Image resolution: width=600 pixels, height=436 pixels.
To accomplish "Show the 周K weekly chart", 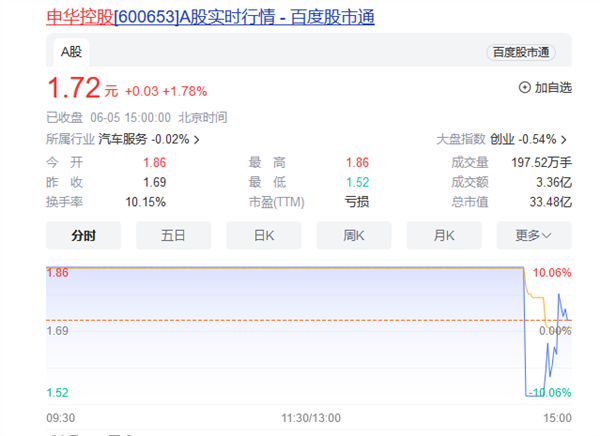I will [353, 235].
